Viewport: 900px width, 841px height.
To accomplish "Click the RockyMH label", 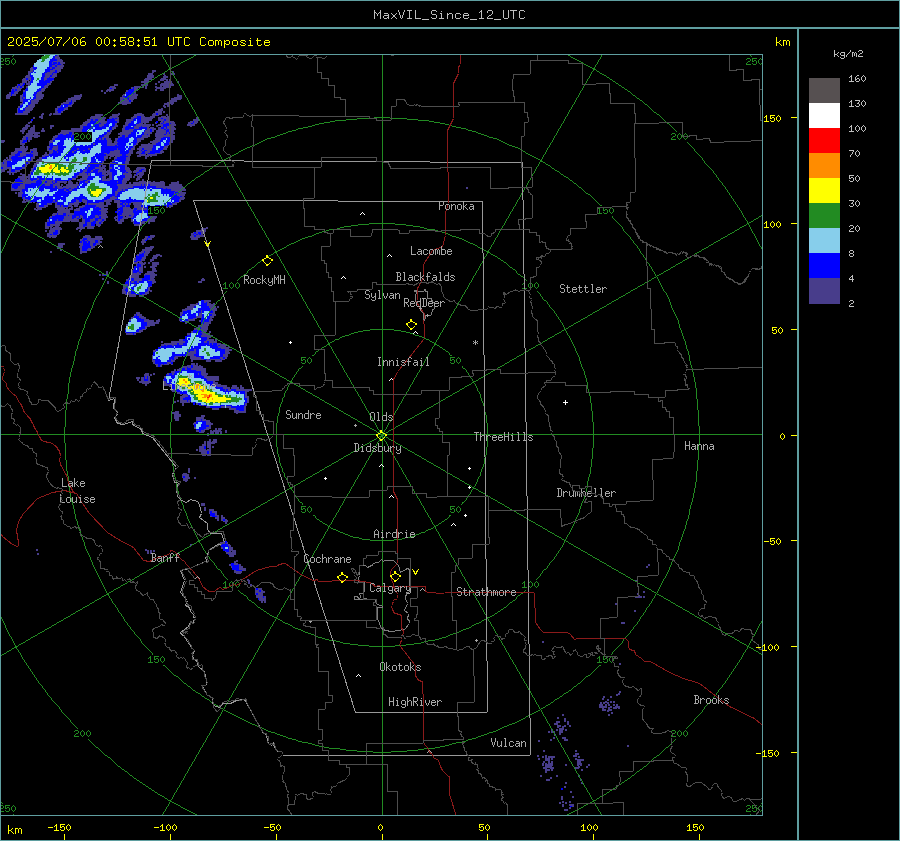I will [x=264, y=280].
